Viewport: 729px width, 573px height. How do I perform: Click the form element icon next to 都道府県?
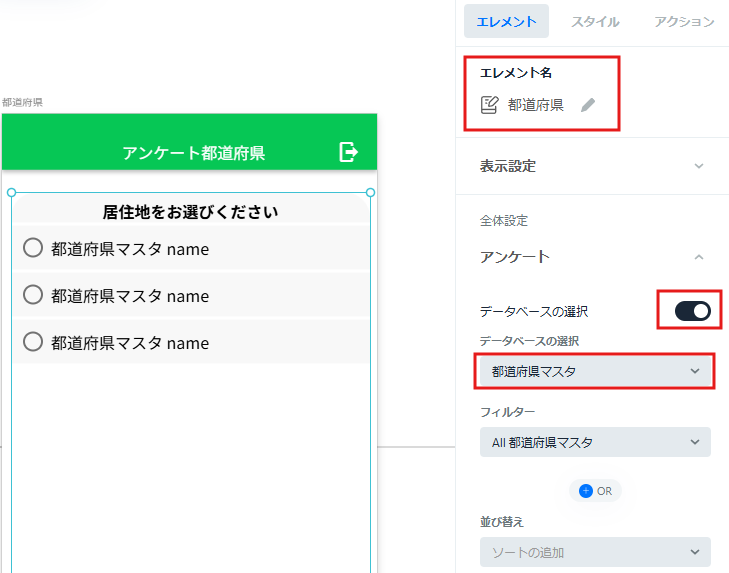tap(490, 105)
